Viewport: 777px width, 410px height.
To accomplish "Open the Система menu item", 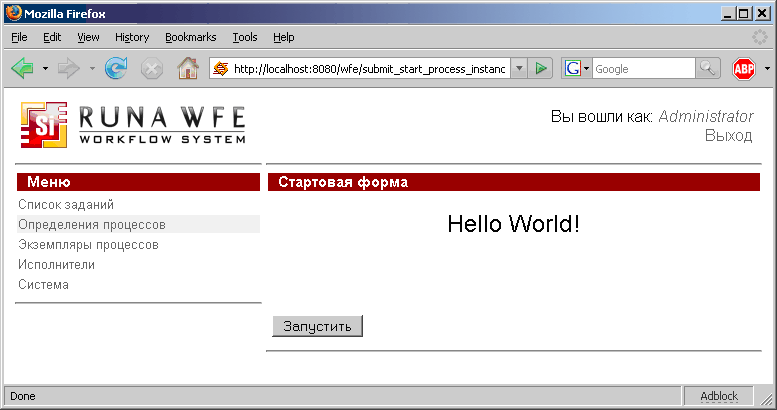I will [x=43, y=285].
